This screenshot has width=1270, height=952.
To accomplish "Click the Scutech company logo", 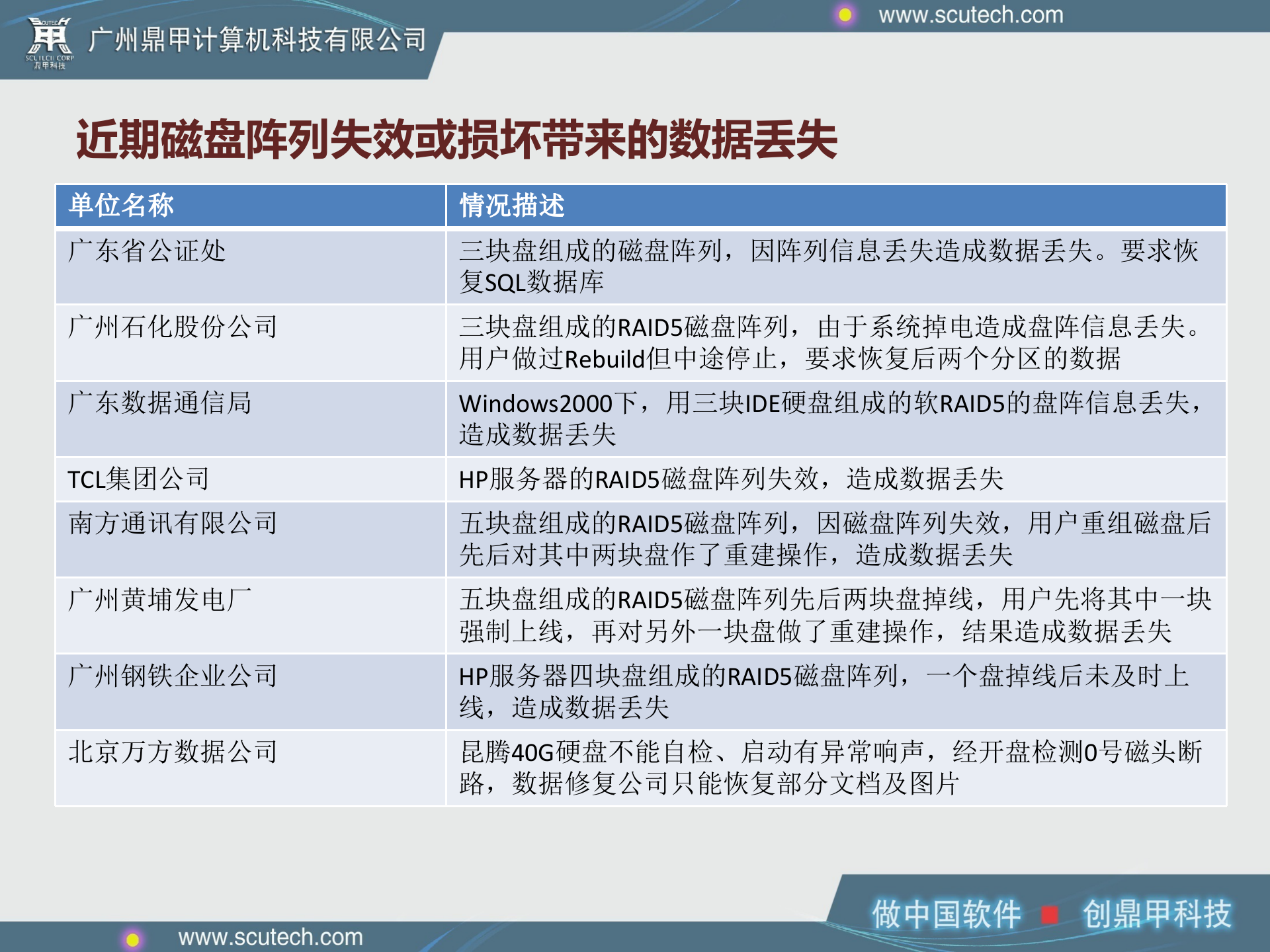I will click(50, 40).
